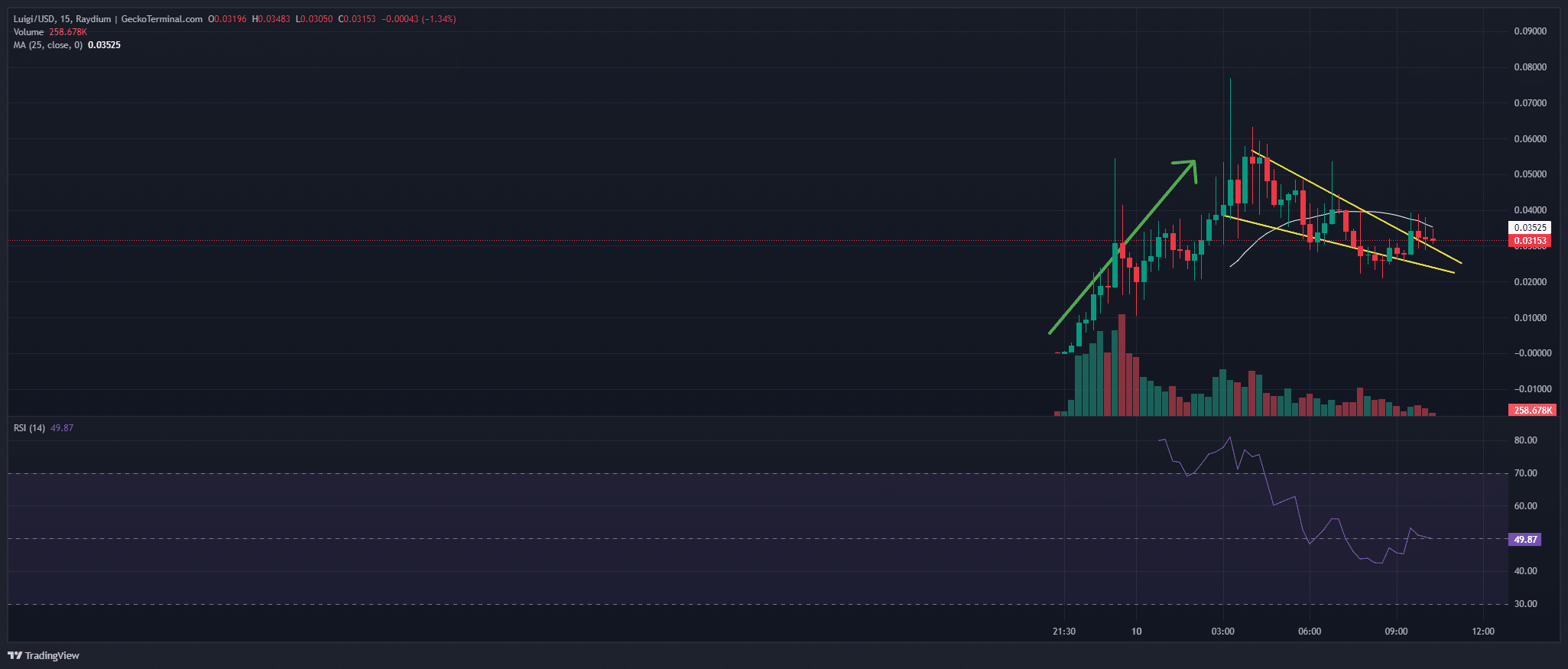Click the GeckoTerminal.com source text
The height and width of the screenshot is (669, 1568).
162,19
